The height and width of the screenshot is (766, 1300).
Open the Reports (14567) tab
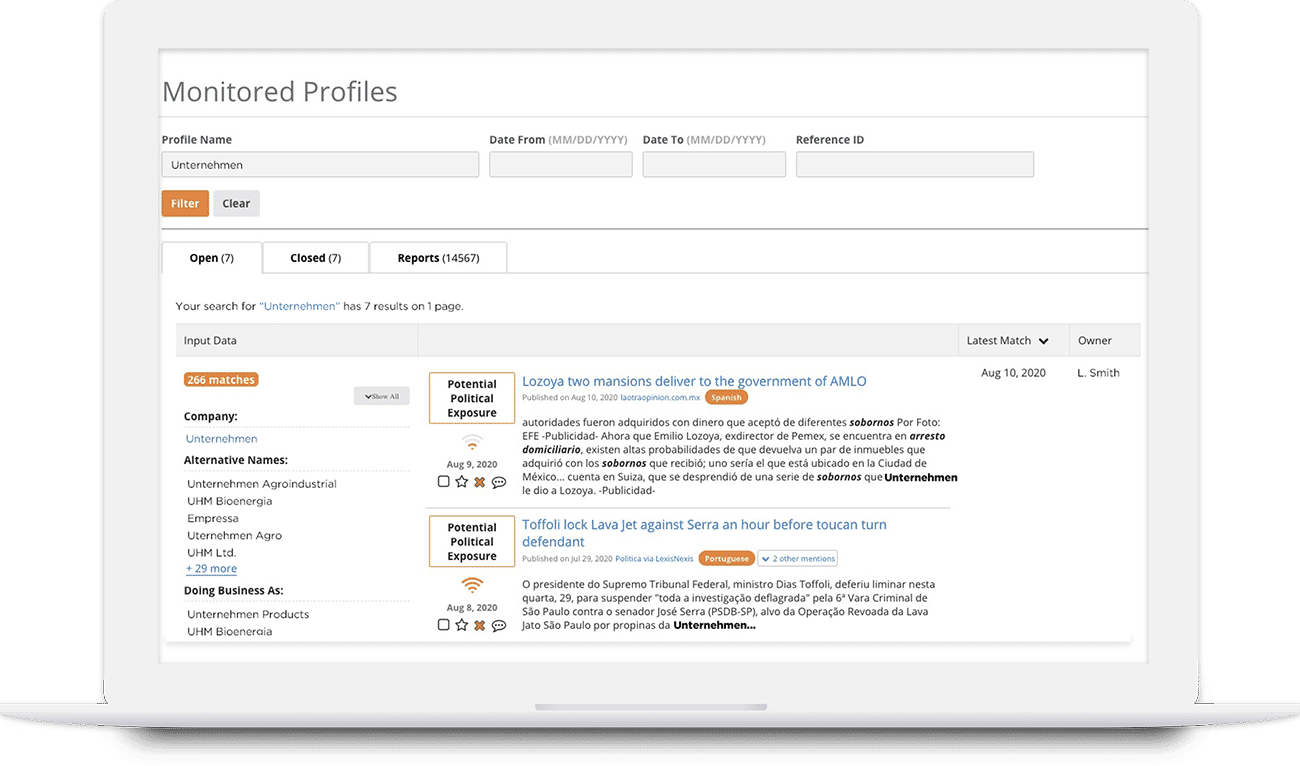click(438, 258)
